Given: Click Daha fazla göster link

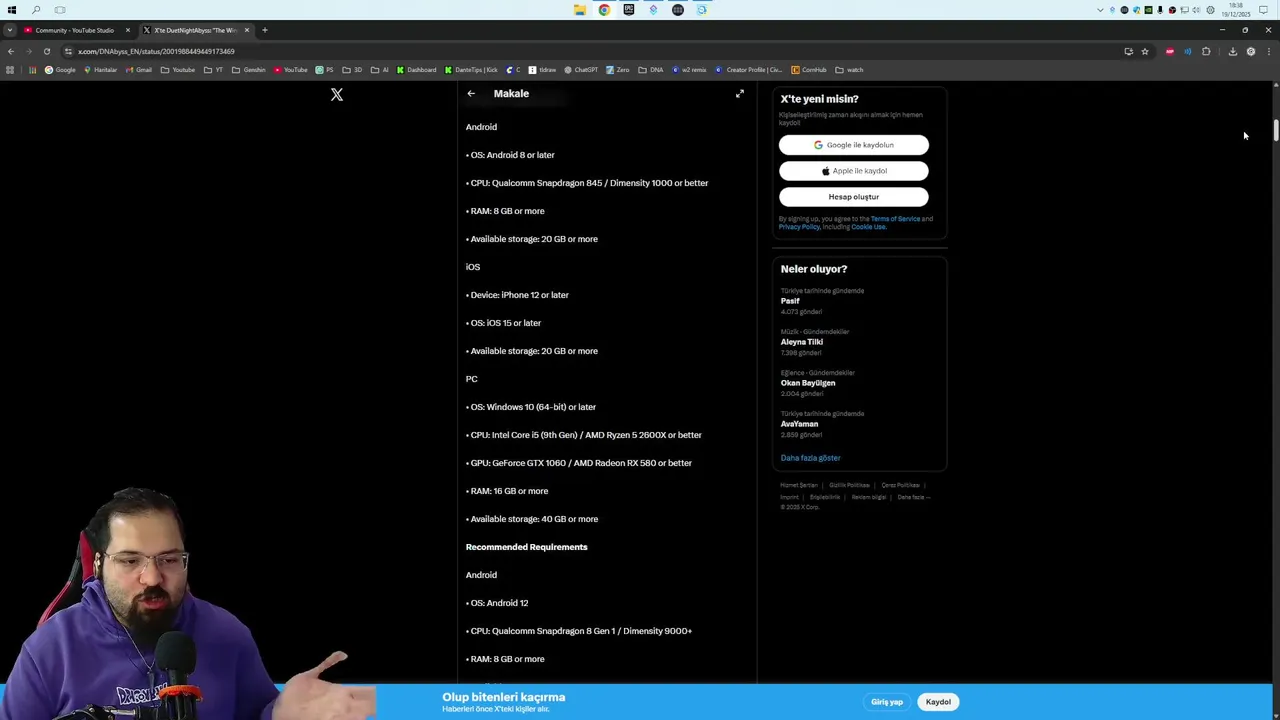Looking at the screenshot, I should (x=810, y=458).
